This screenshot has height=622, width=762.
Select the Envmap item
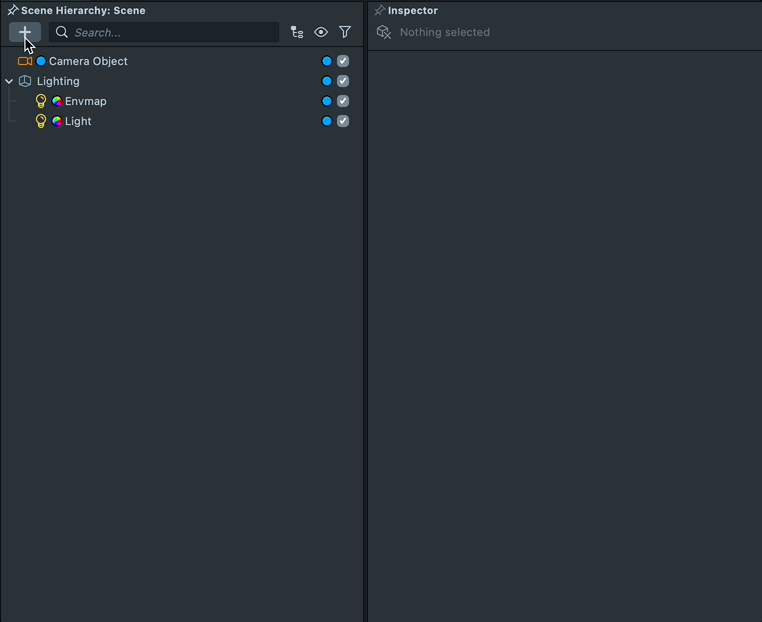[x=86, y=101]
